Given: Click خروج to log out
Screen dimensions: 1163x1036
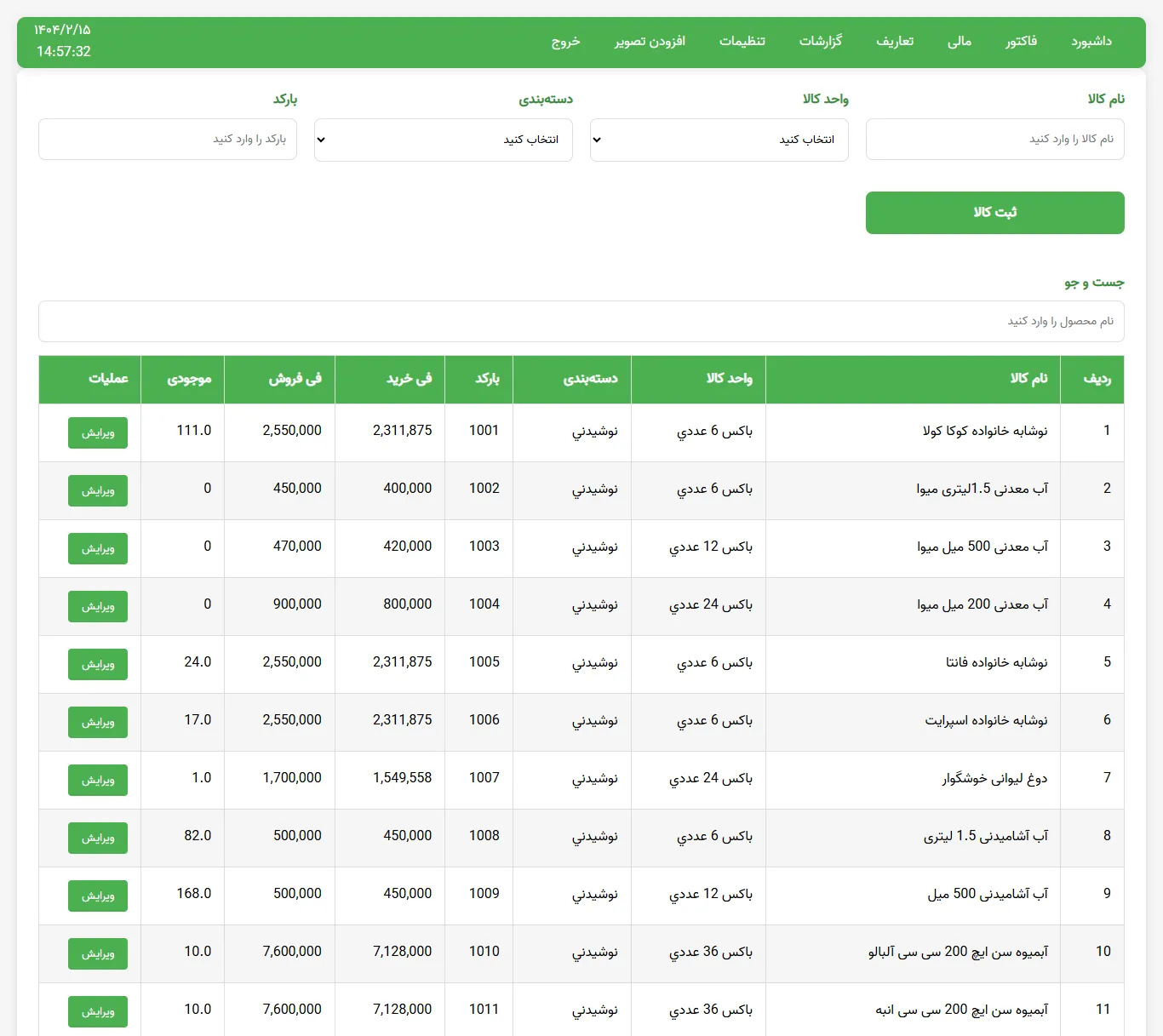Looking at the screenshot, I should (564, 42).
